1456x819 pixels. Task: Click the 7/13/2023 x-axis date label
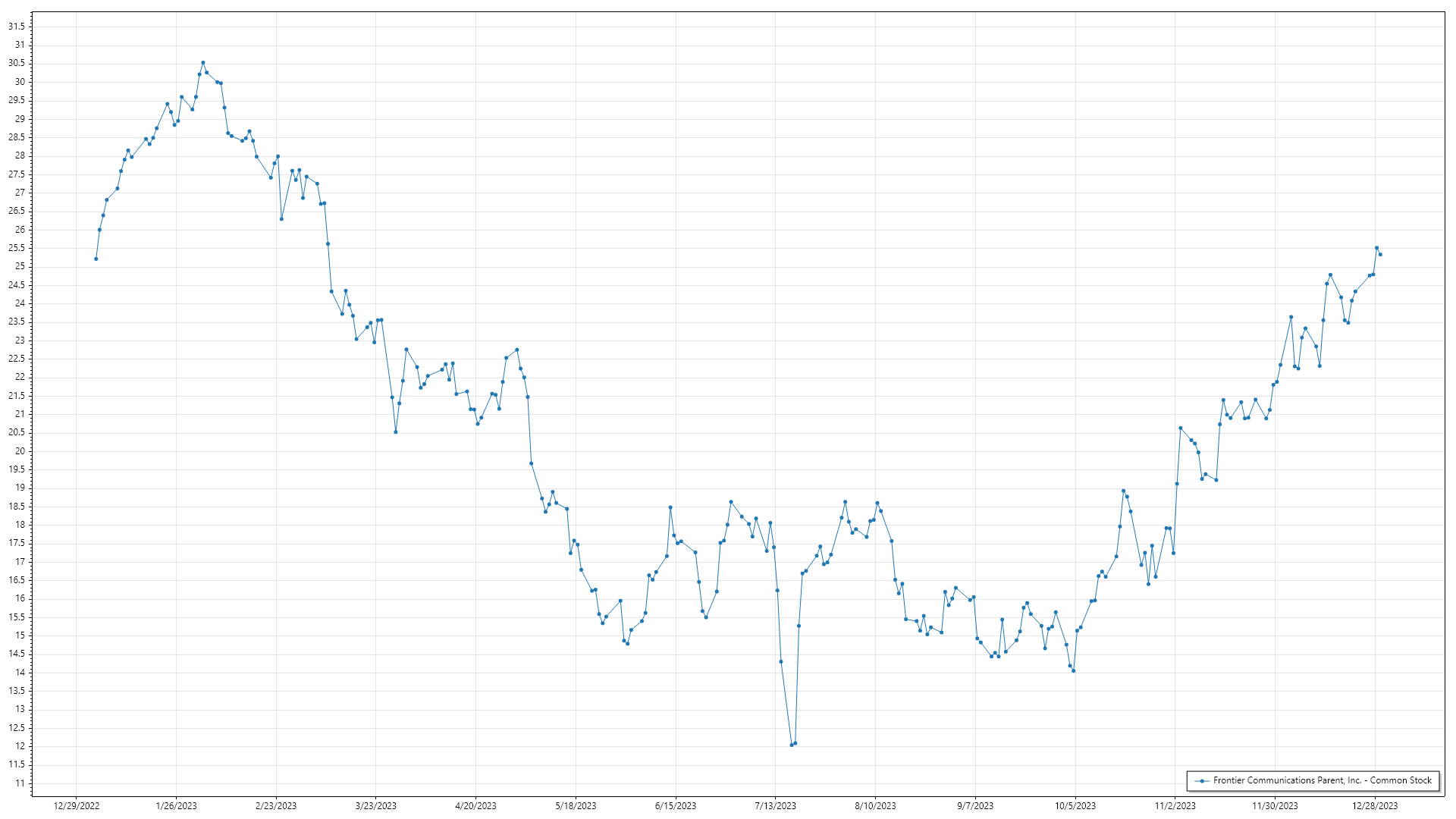tap(775, 805)
